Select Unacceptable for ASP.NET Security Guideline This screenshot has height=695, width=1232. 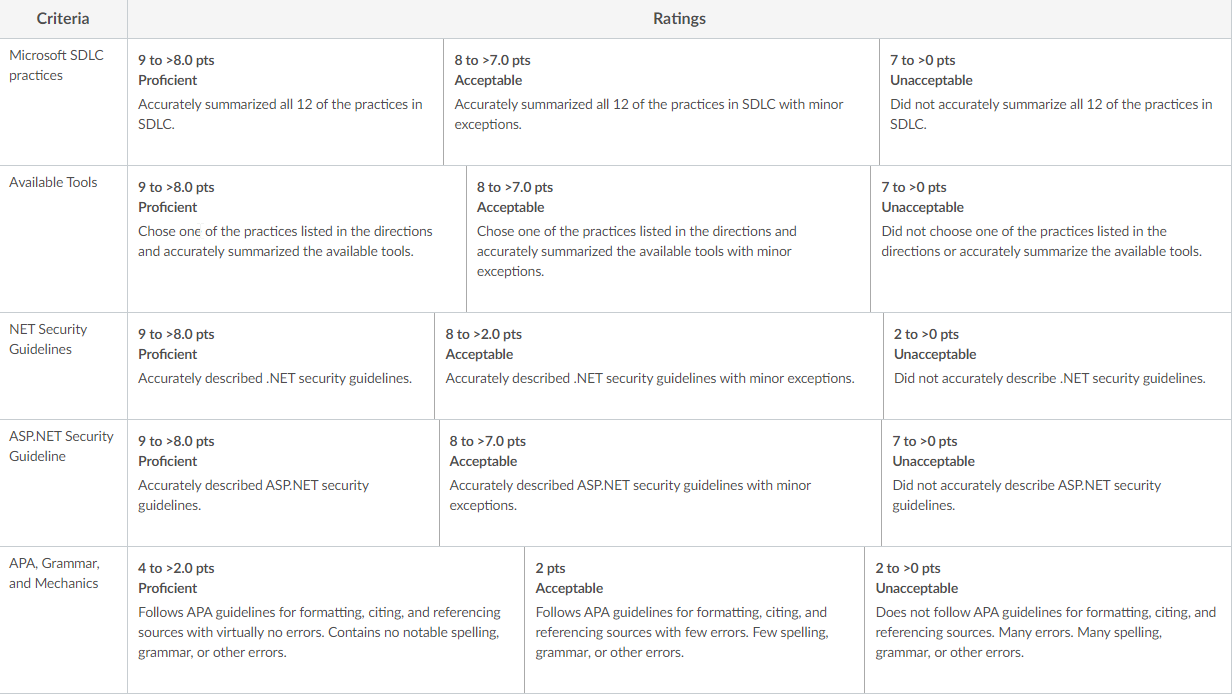[1057, 483]
